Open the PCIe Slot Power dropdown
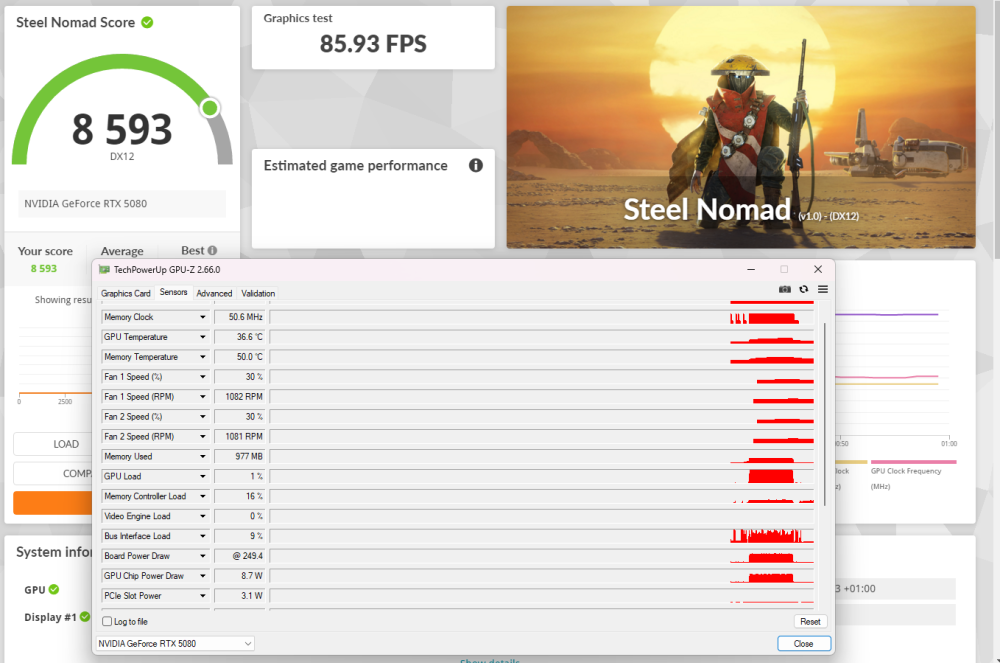 click(x=203, y=596)
